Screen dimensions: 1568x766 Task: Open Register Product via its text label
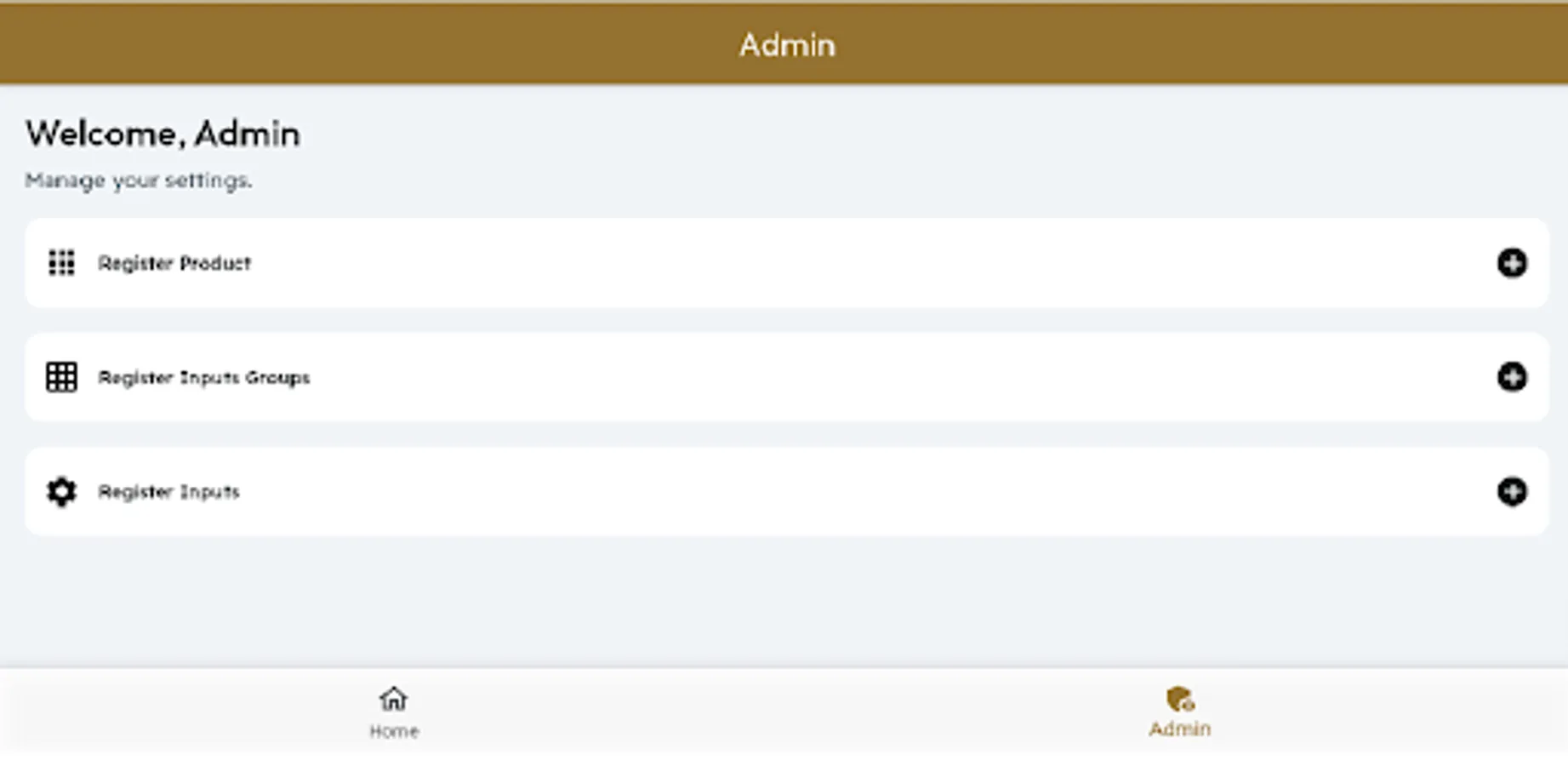click(174, 264)
